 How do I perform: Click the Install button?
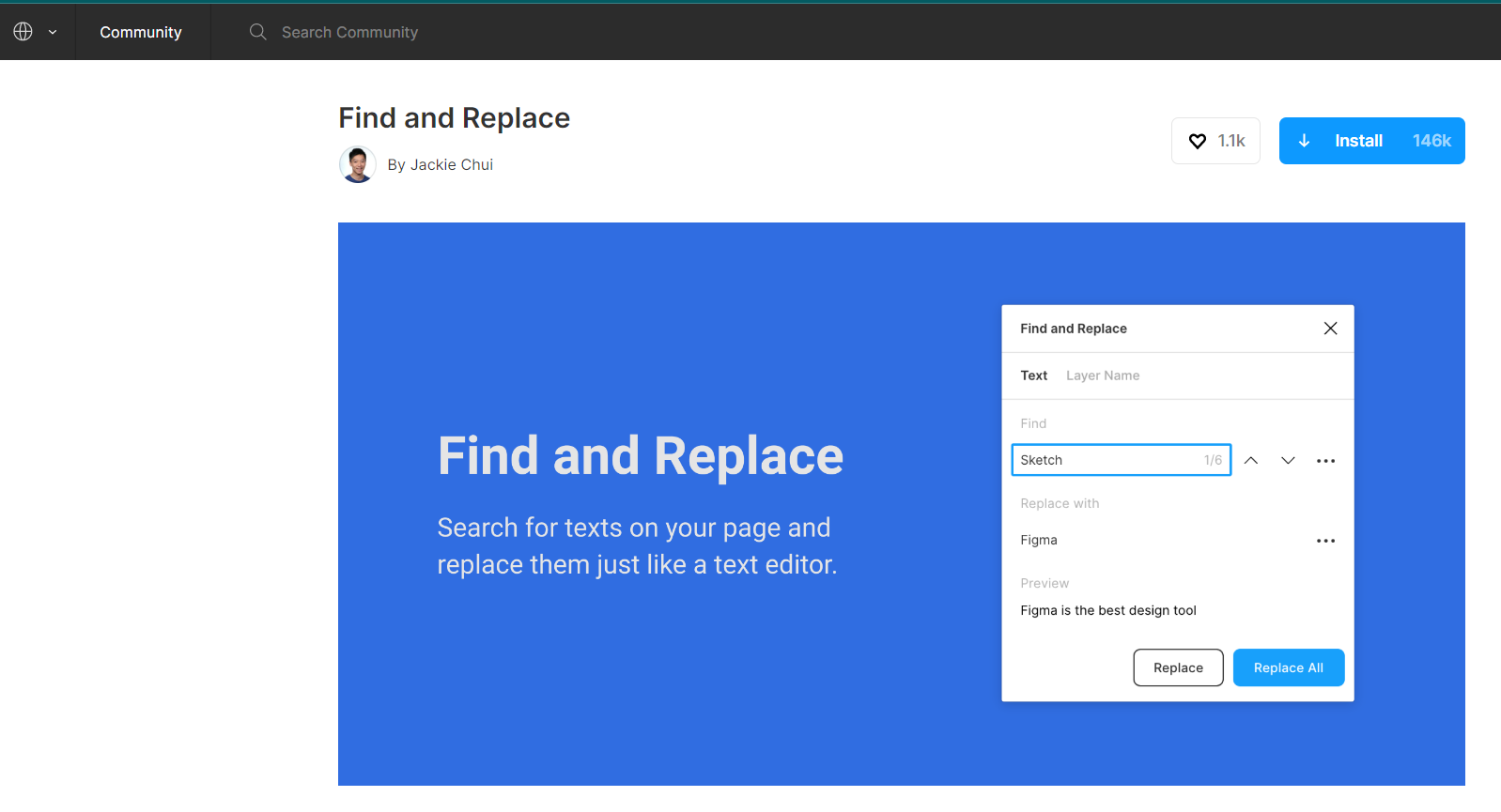[1371, 141]
